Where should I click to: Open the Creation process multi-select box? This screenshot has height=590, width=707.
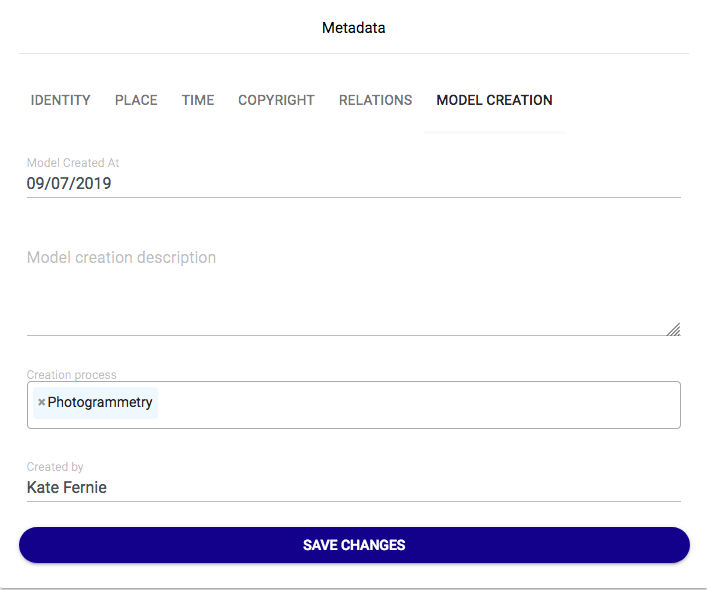coord(420,404)
